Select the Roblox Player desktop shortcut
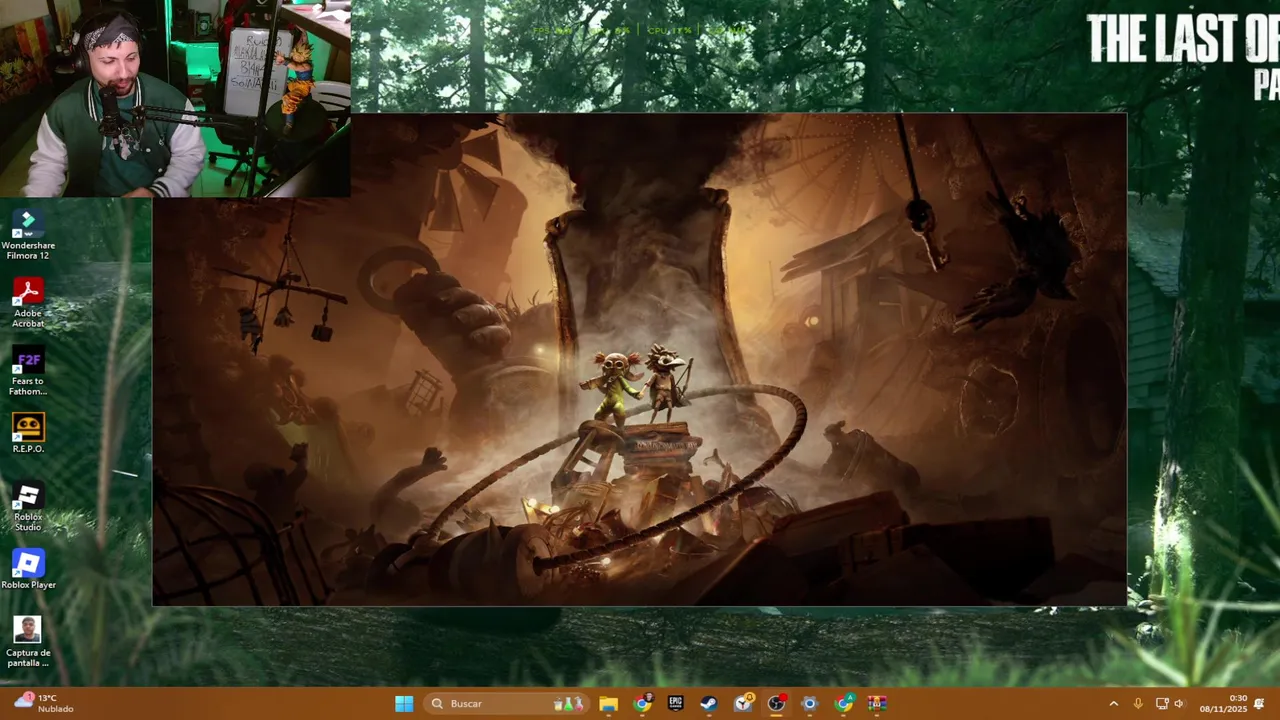Screen dimensions: 1280x720 coord(28,569)
